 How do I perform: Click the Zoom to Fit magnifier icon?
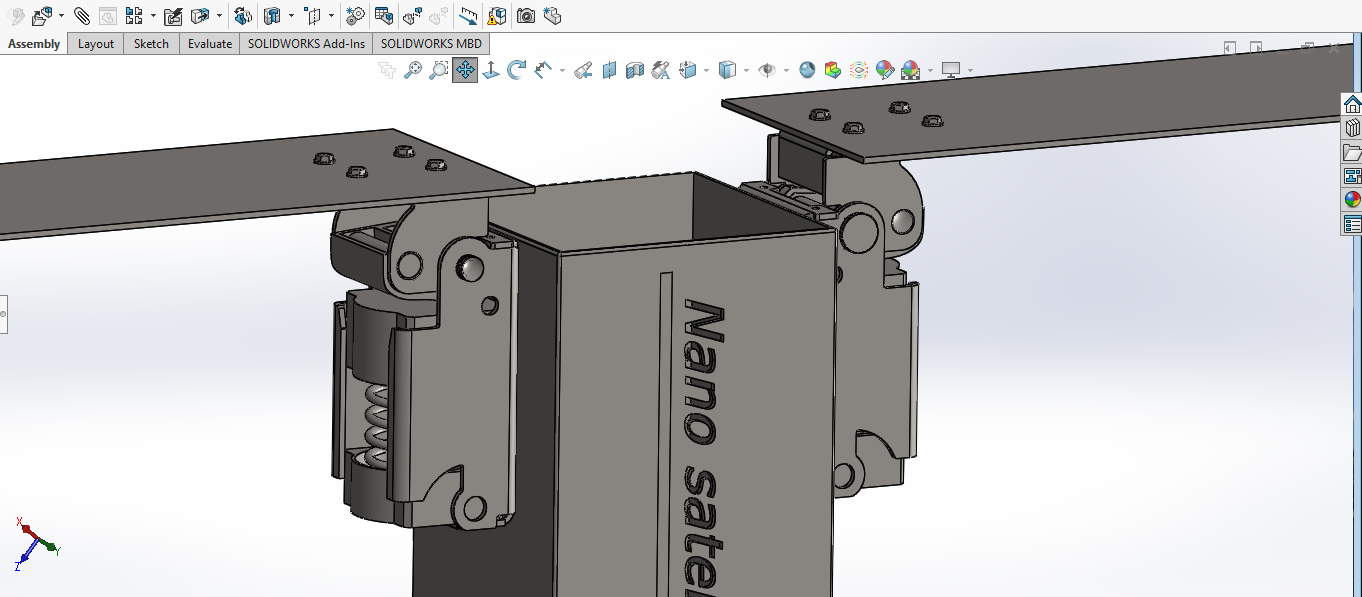click(x=412, y=70)
